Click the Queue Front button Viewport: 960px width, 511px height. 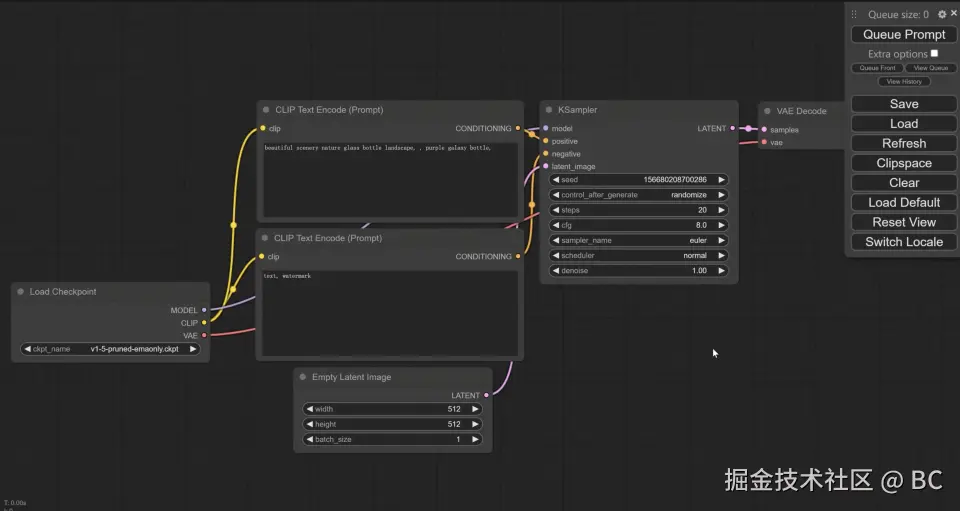[x=877, y=68]
